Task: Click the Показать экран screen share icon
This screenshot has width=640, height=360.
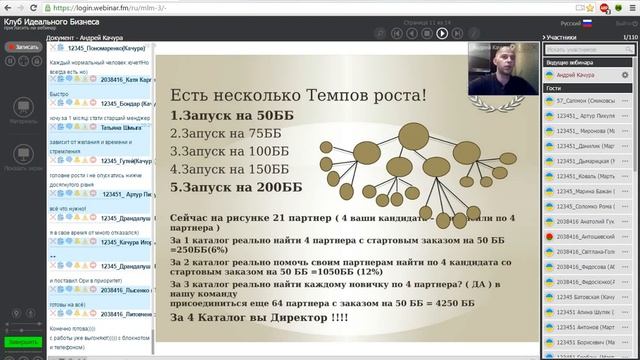Action: 23,154
